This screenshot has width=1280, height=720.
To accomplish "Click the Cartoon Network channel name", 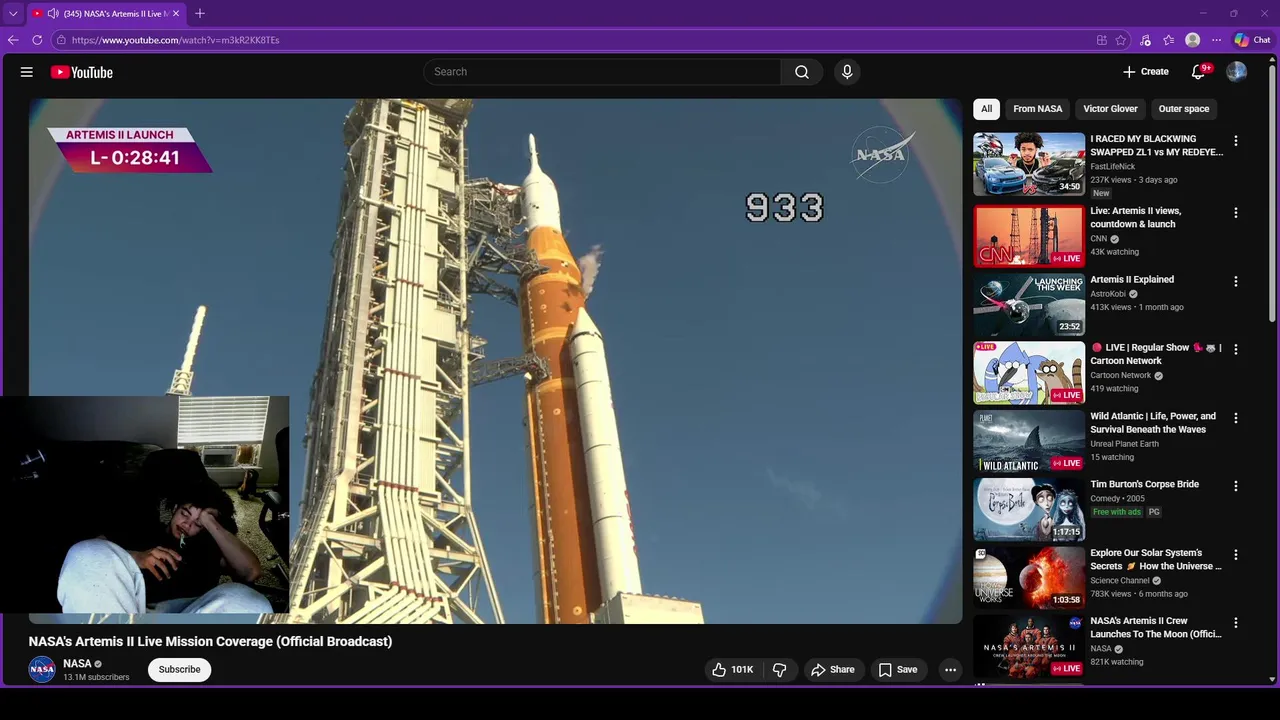I will tap(1121, 376).
